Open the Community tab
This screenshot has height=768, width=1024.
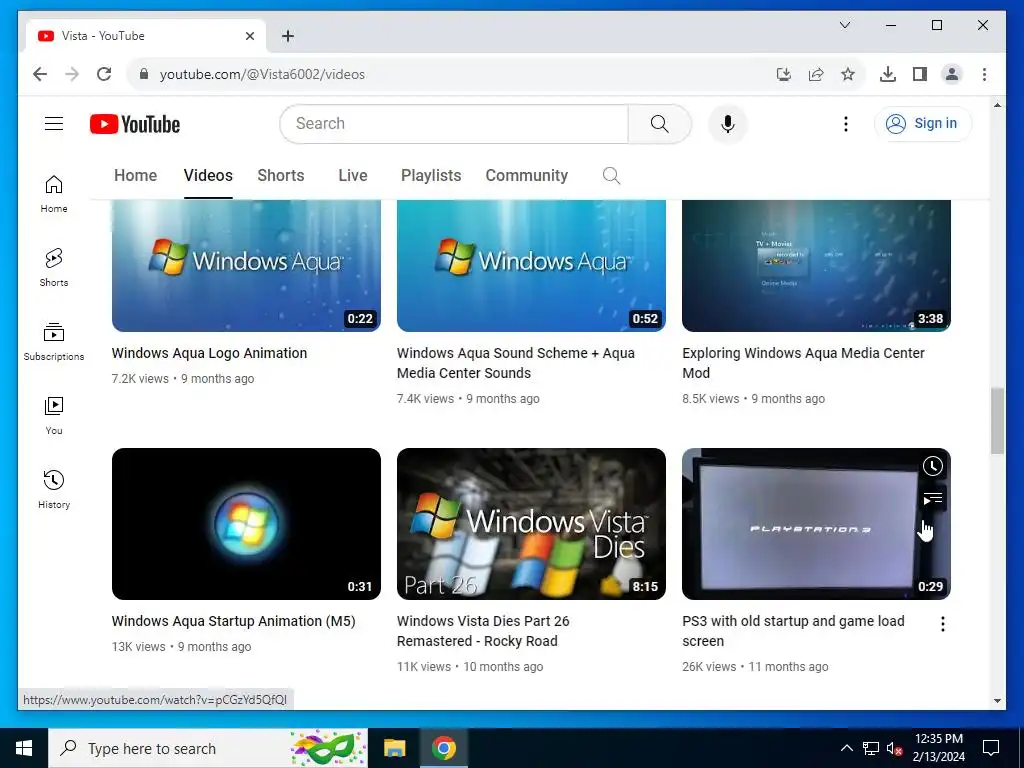(526, 176)
